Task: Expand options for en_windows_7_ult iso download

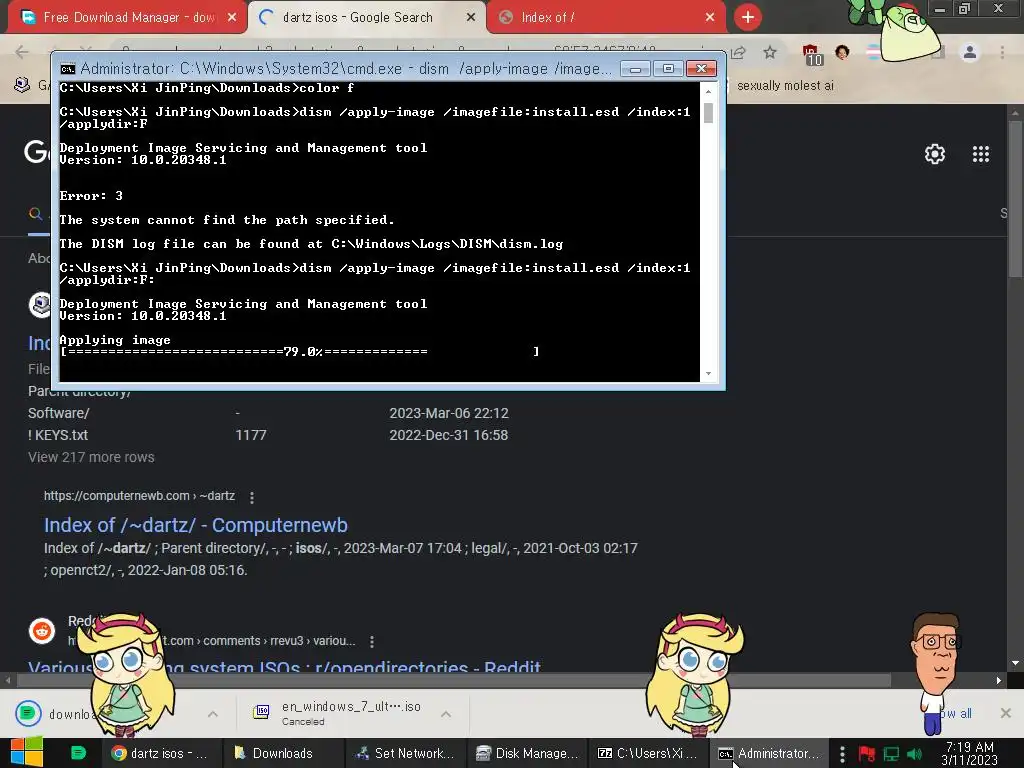Action: tap(445, 714)
